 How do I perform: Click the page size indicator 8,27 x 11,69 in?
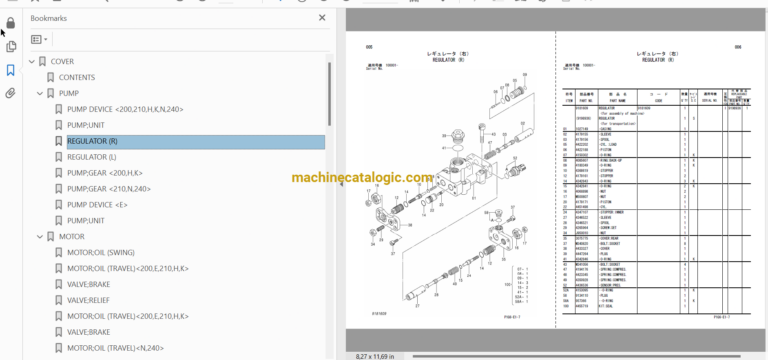[375, 357]
